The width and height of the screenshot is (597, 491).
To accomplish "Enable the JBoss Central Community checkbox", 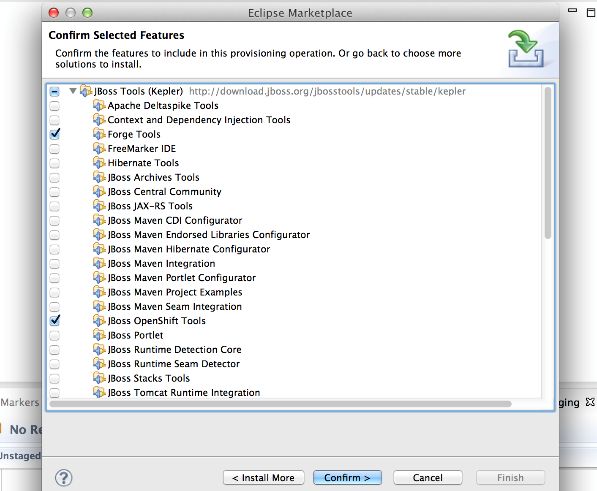I will click(54, 192).
